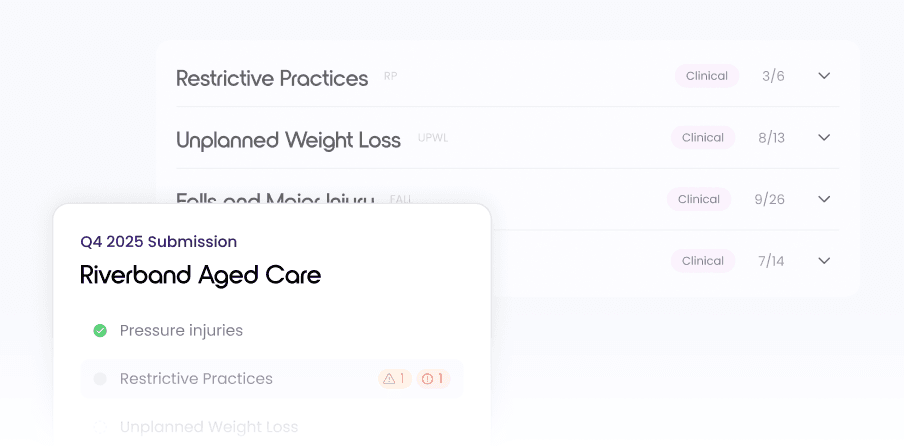Expand the Restrictive Practices row chevron
The image size is (904, 446).
point(824,75)
